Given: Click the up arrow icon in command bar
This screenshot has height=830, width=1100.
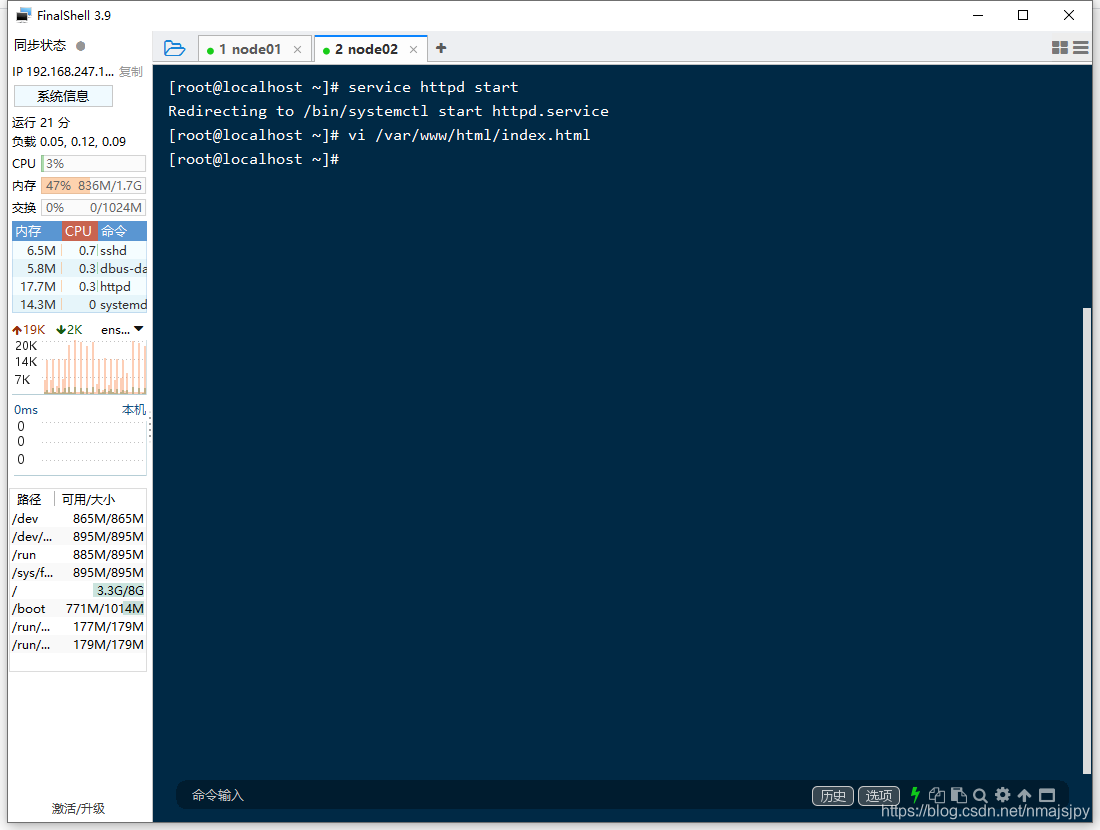Looking at the screenshot, I should pyautogui.click(x=1024, y=795).
